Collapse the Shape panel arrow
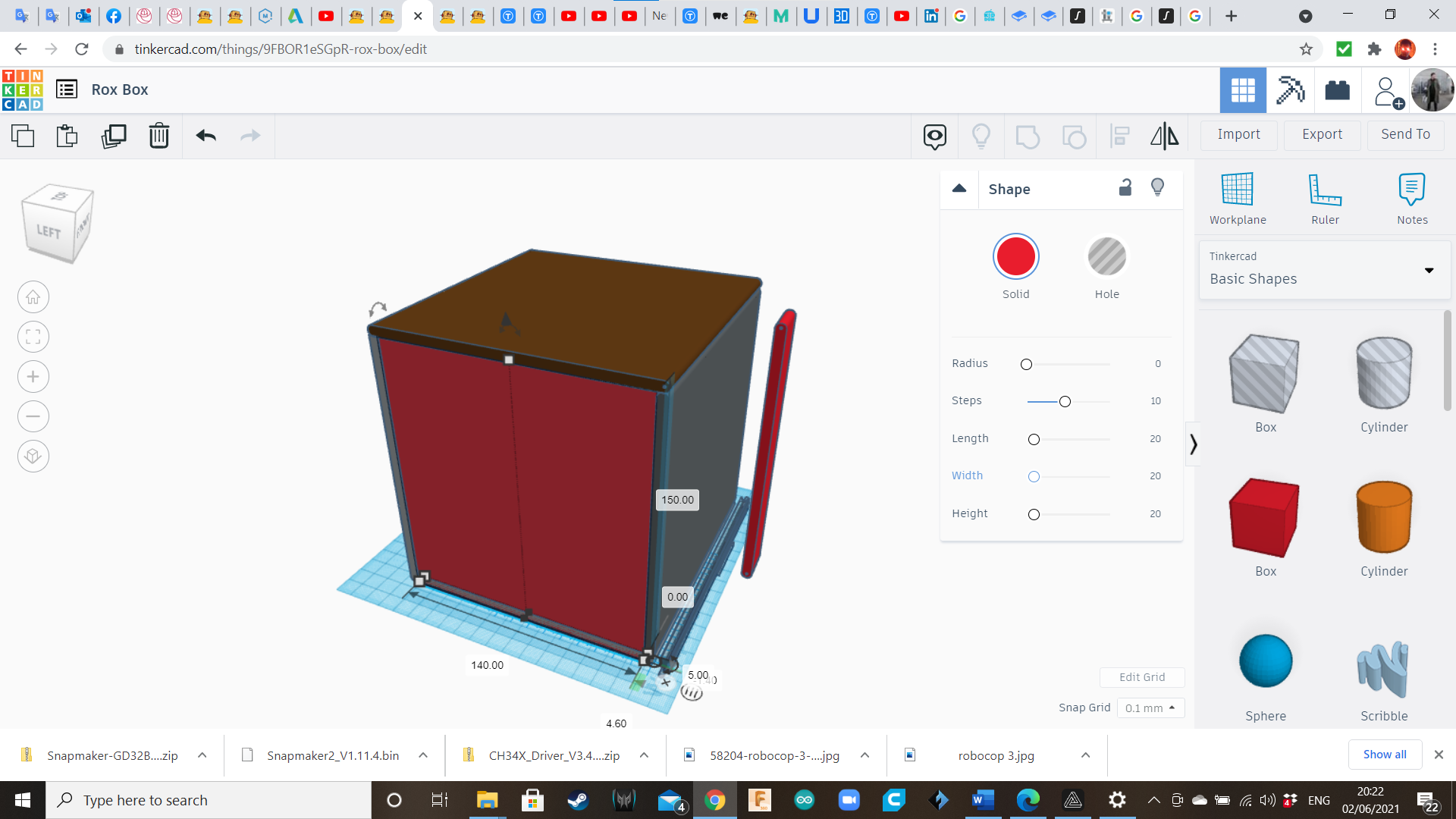This screenshot has width=1456, height=819. coord(959,189)
